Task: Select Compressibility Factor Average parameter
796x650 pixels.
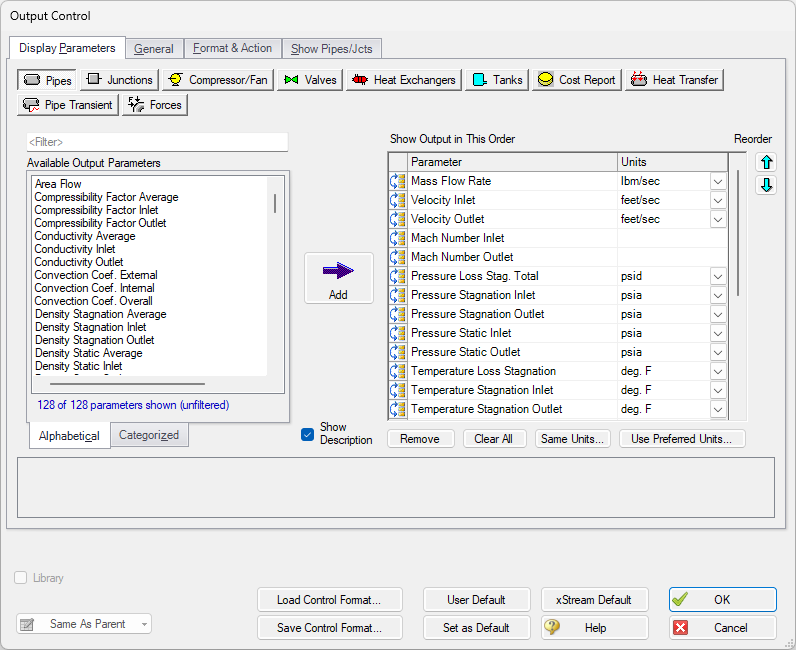Action: (107, 197)
